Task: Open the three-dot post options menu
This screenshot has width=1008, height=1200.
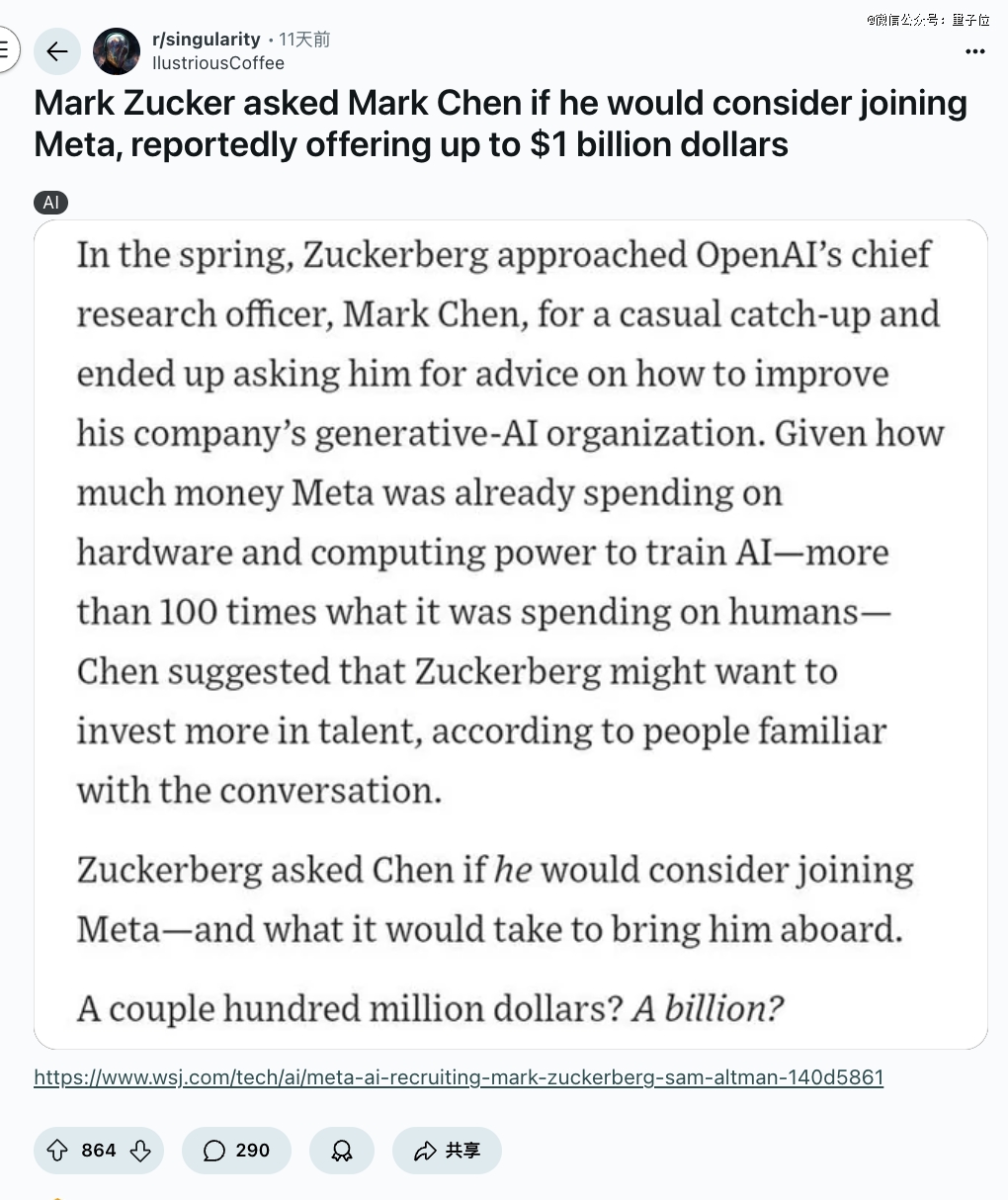Action: coord(975,51)
